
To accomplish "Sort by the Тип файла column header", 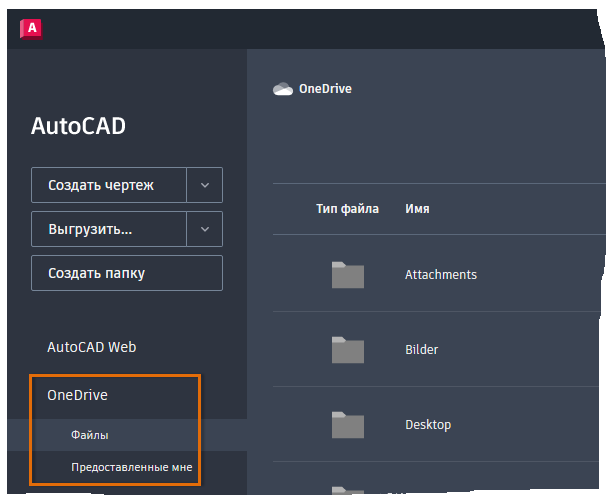I will (347, 209).
